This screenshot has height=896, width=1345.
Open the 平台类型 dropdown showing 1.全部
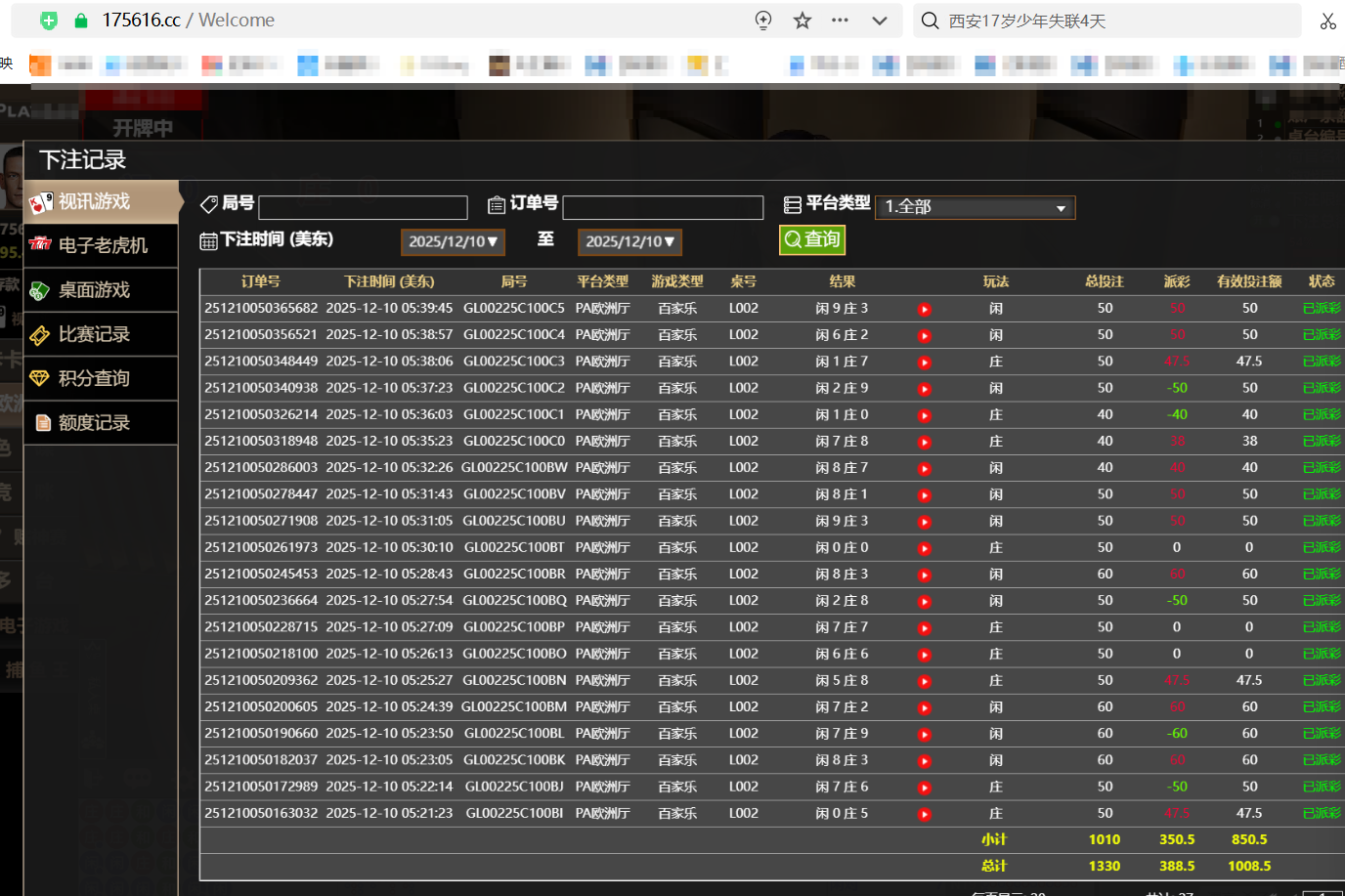(975, 207)
